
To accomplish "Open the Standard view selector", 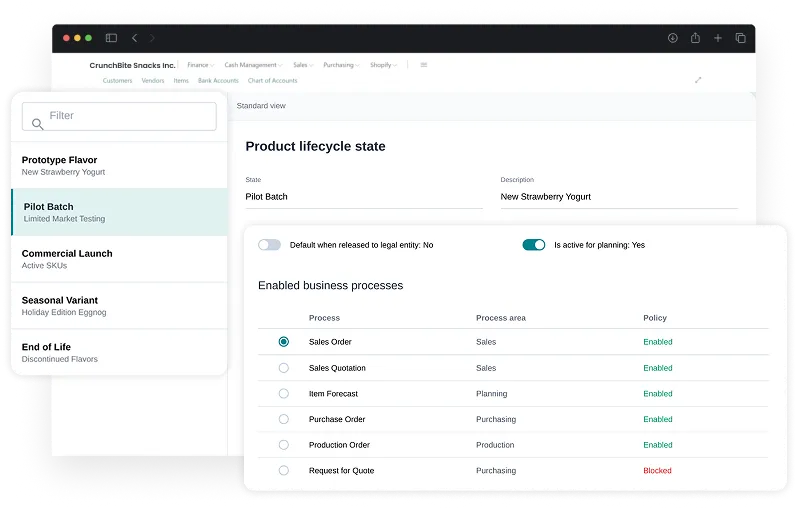I will [261, 106].
